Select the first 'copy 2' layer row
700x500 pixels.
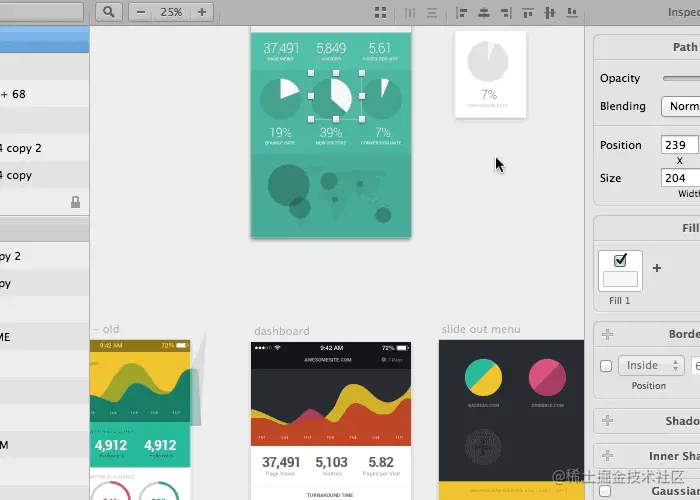coord(45,148)
